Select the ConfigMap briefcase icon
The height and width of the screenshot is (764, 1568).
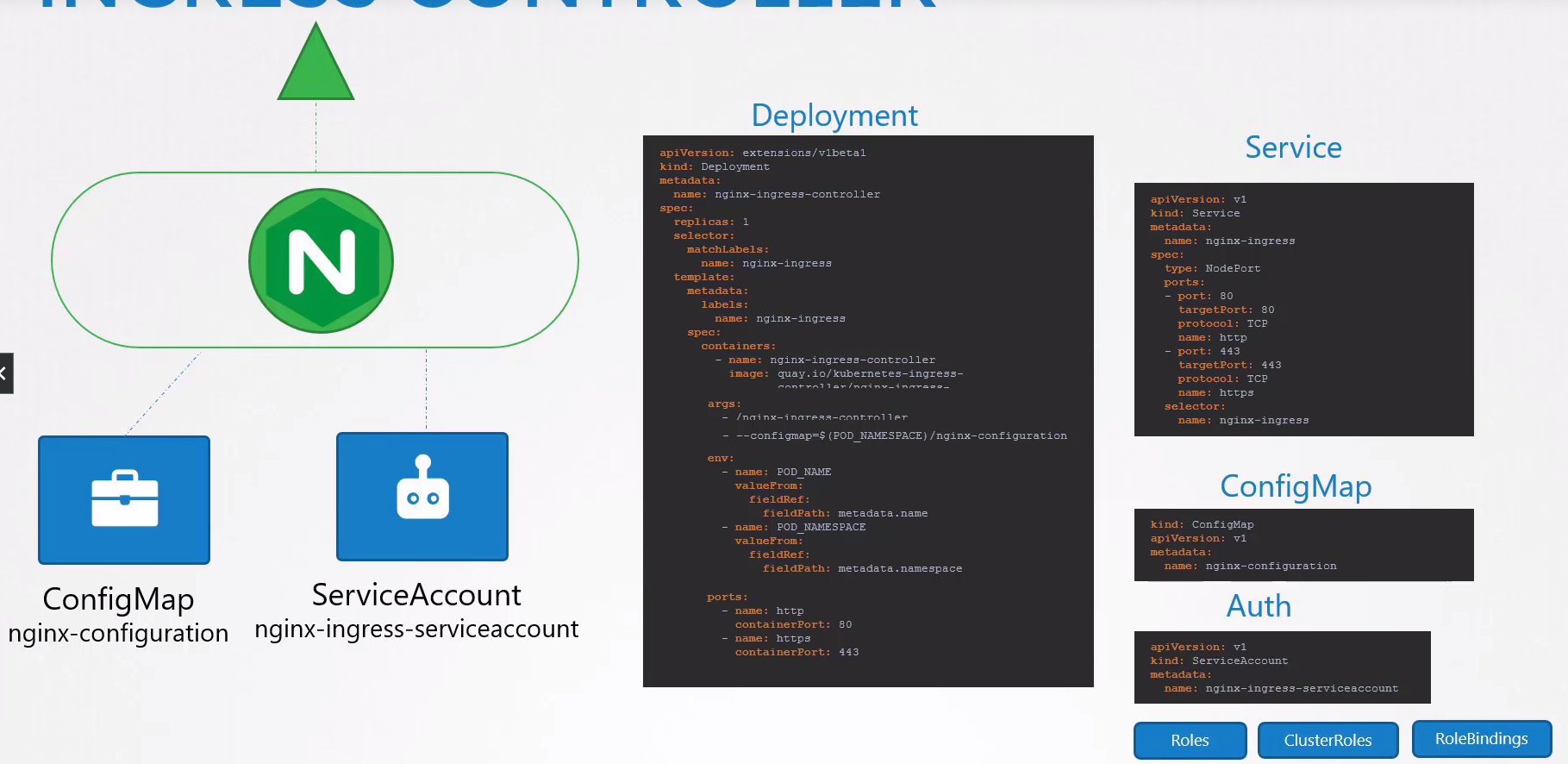click(x=124, y=499)
